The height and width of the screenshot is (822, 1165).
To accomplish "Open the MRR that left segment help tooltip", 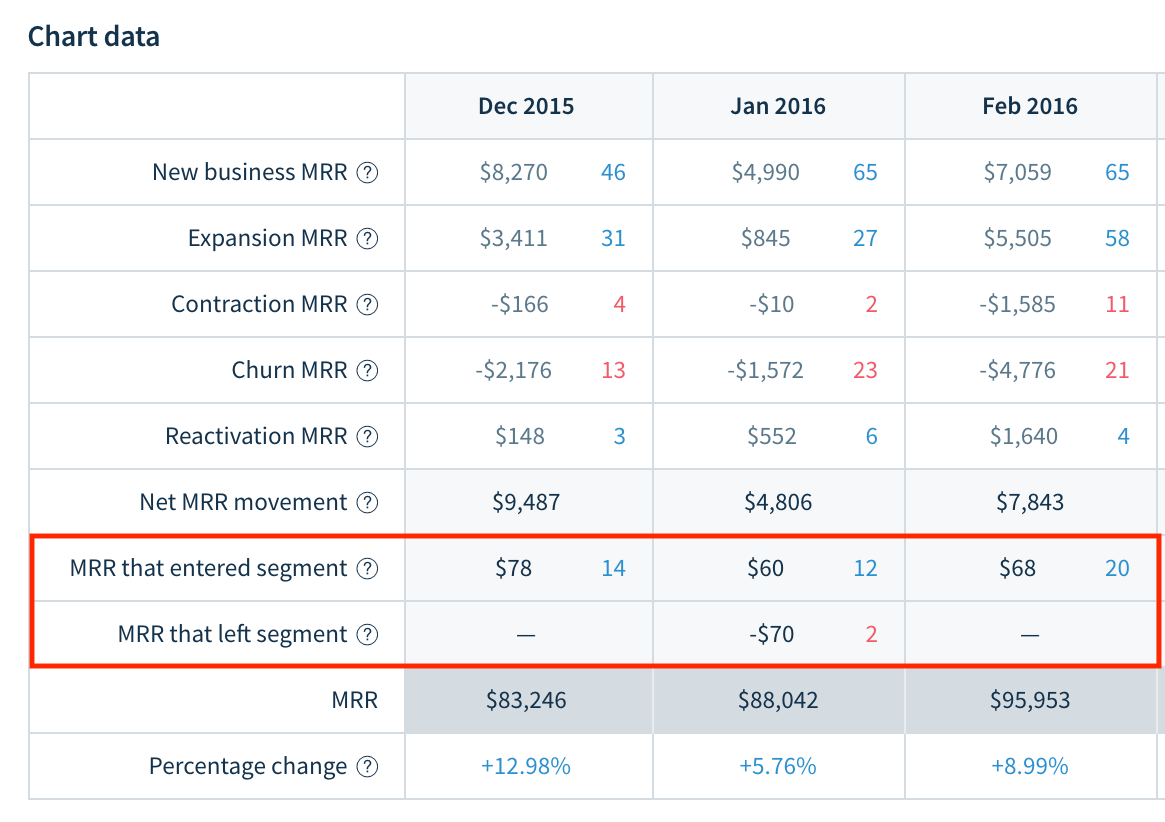I will 368,633.
